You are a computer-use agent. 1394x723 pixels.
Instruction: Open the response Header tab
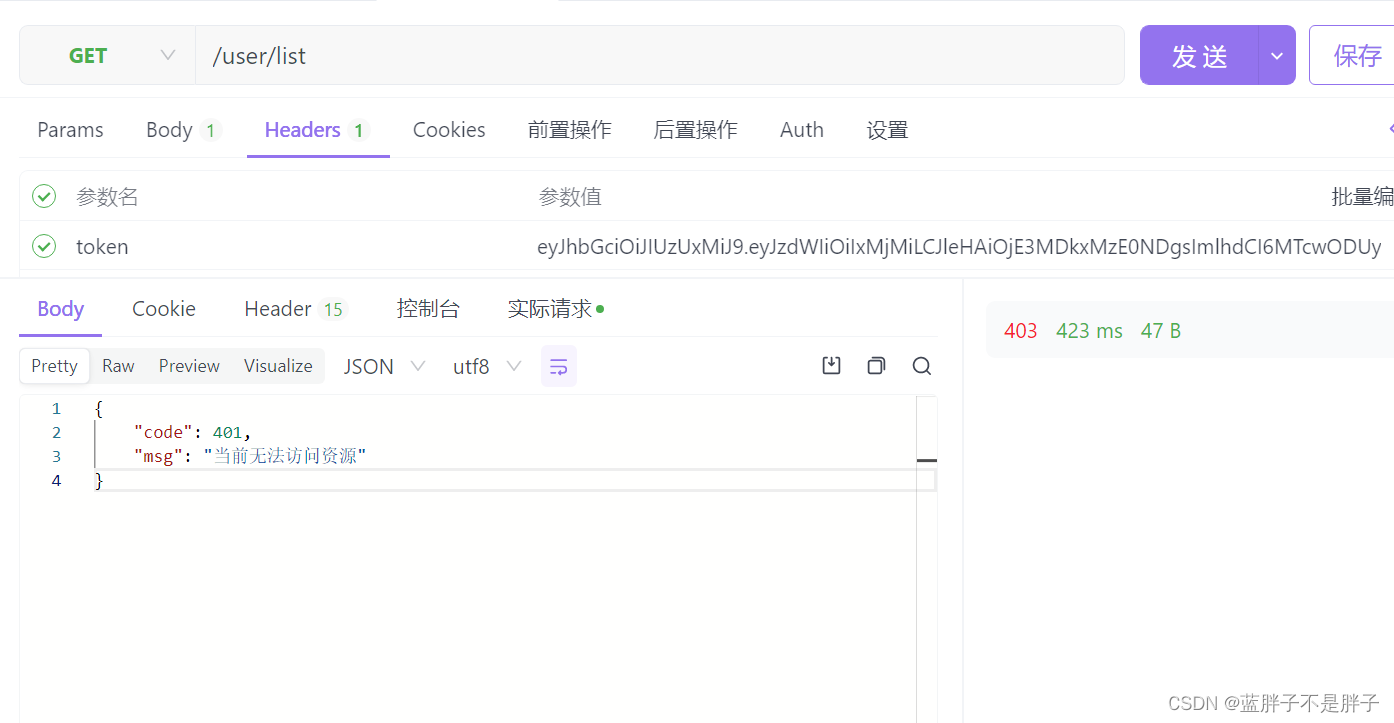coord(295,309)
